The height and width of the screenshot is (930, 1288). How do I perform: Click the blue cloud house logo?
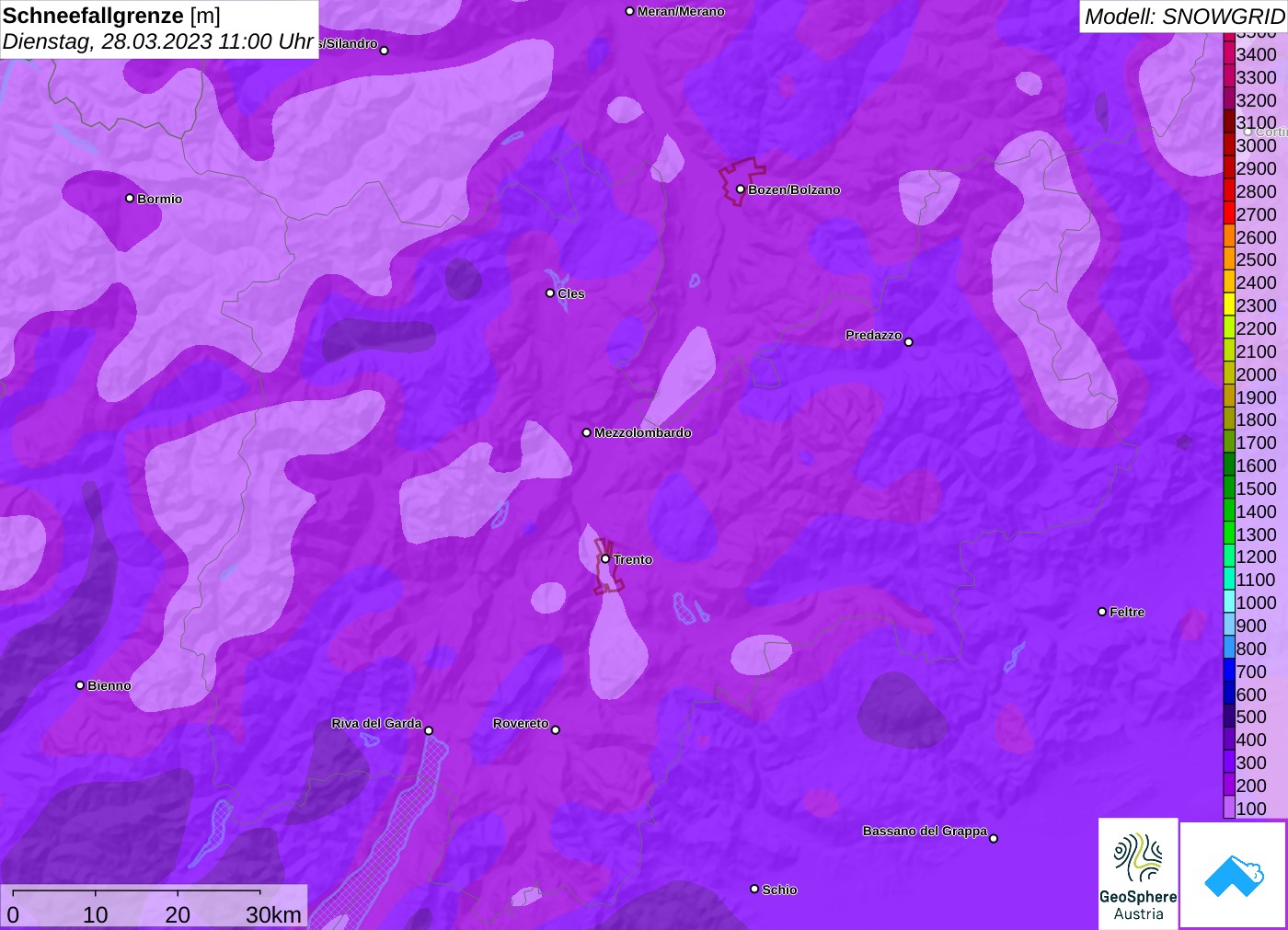pyautogui.click(x=1234, y=875)
